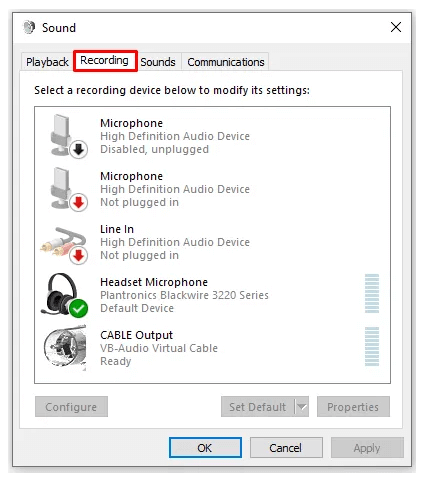Click green checkmark on default headset device
Image resolution: width=424 pixels, height=477 pixels.
pyautogui.click(x=78, y=308)
